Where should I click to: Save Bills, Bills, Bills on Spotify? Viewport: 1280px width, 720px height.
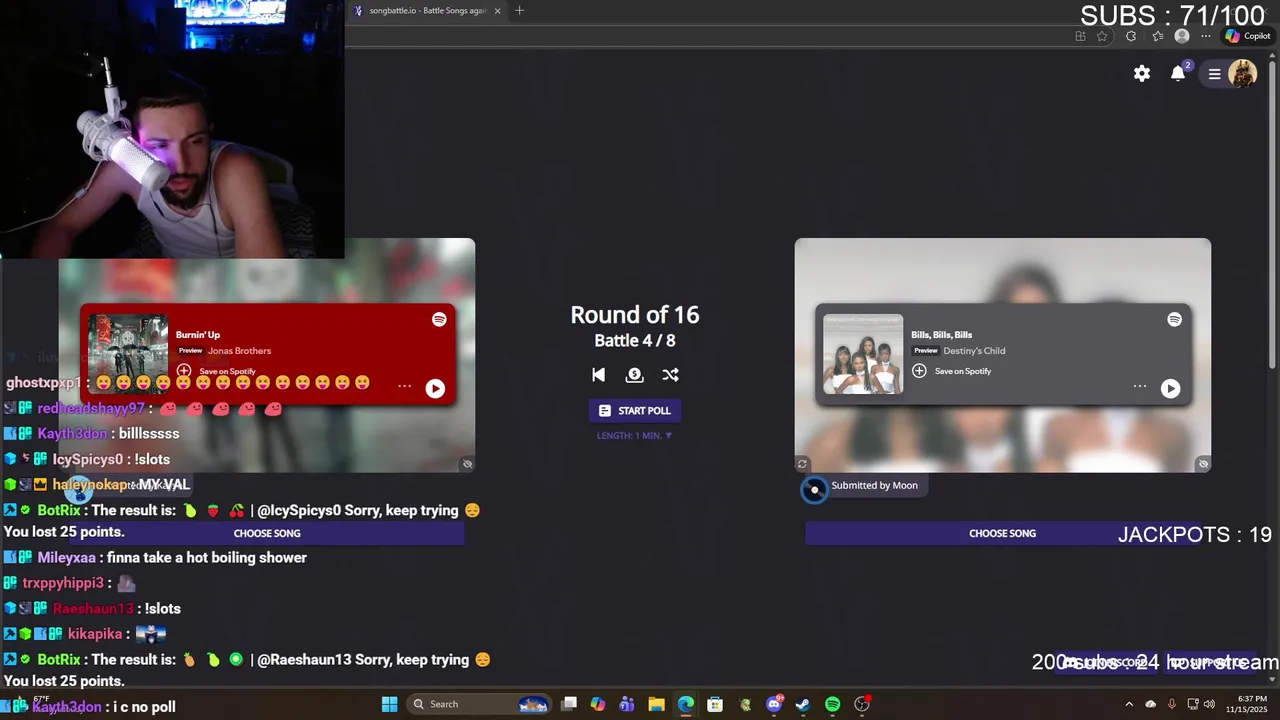952,371
